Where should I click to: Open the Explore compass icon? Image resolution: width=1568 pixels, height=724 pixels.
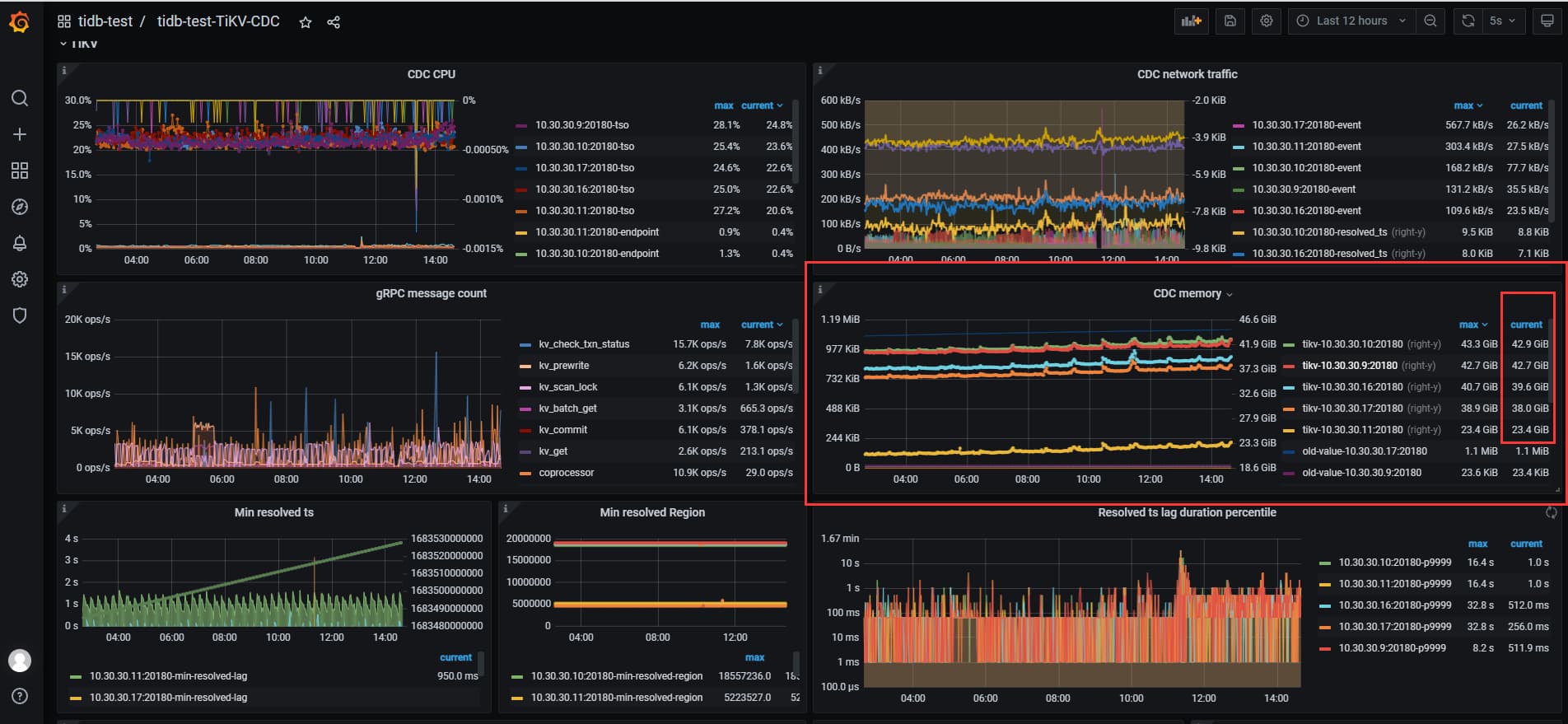(20, 207)
